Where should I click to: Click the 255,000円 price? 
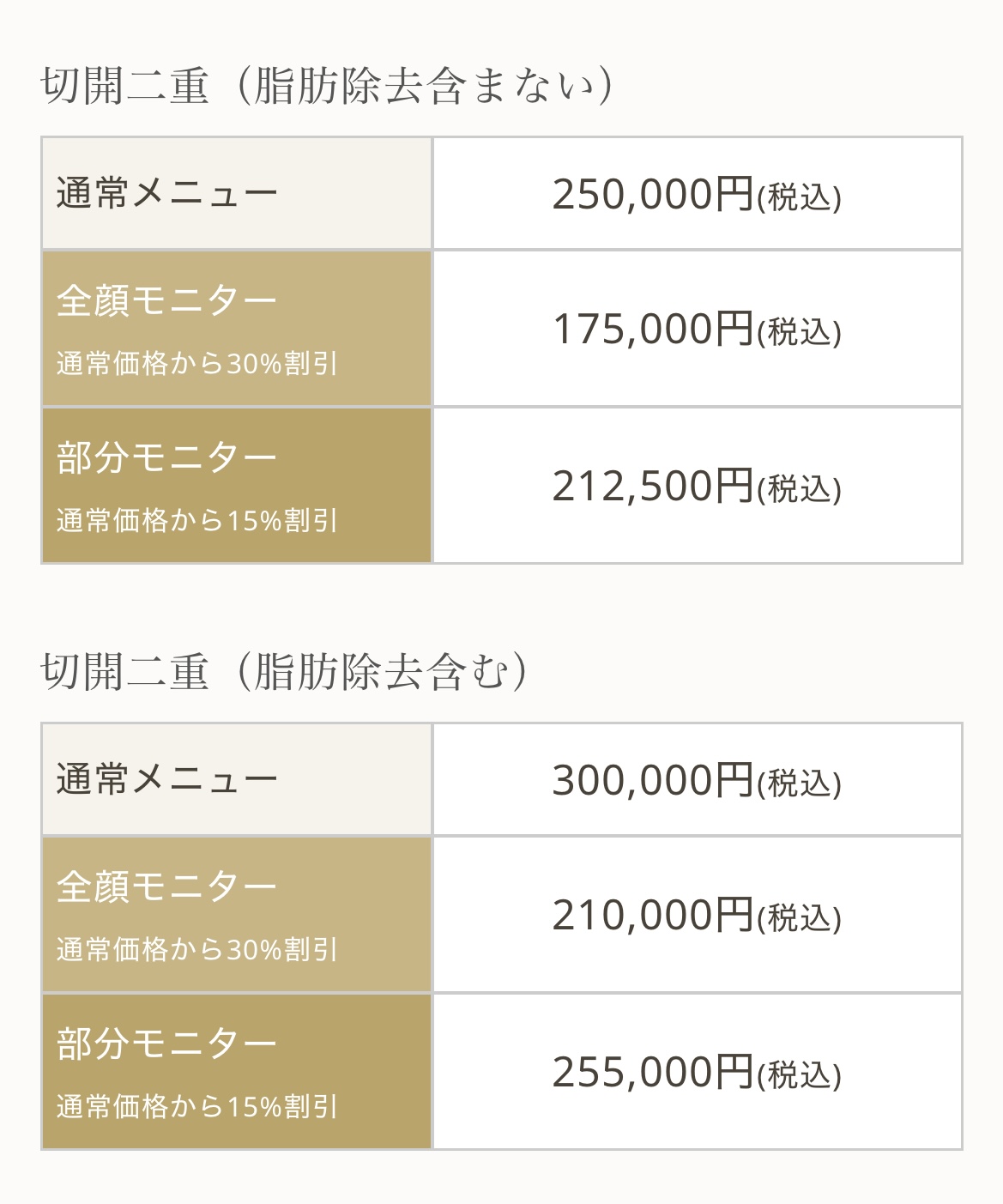click(x=652, y=1073)
